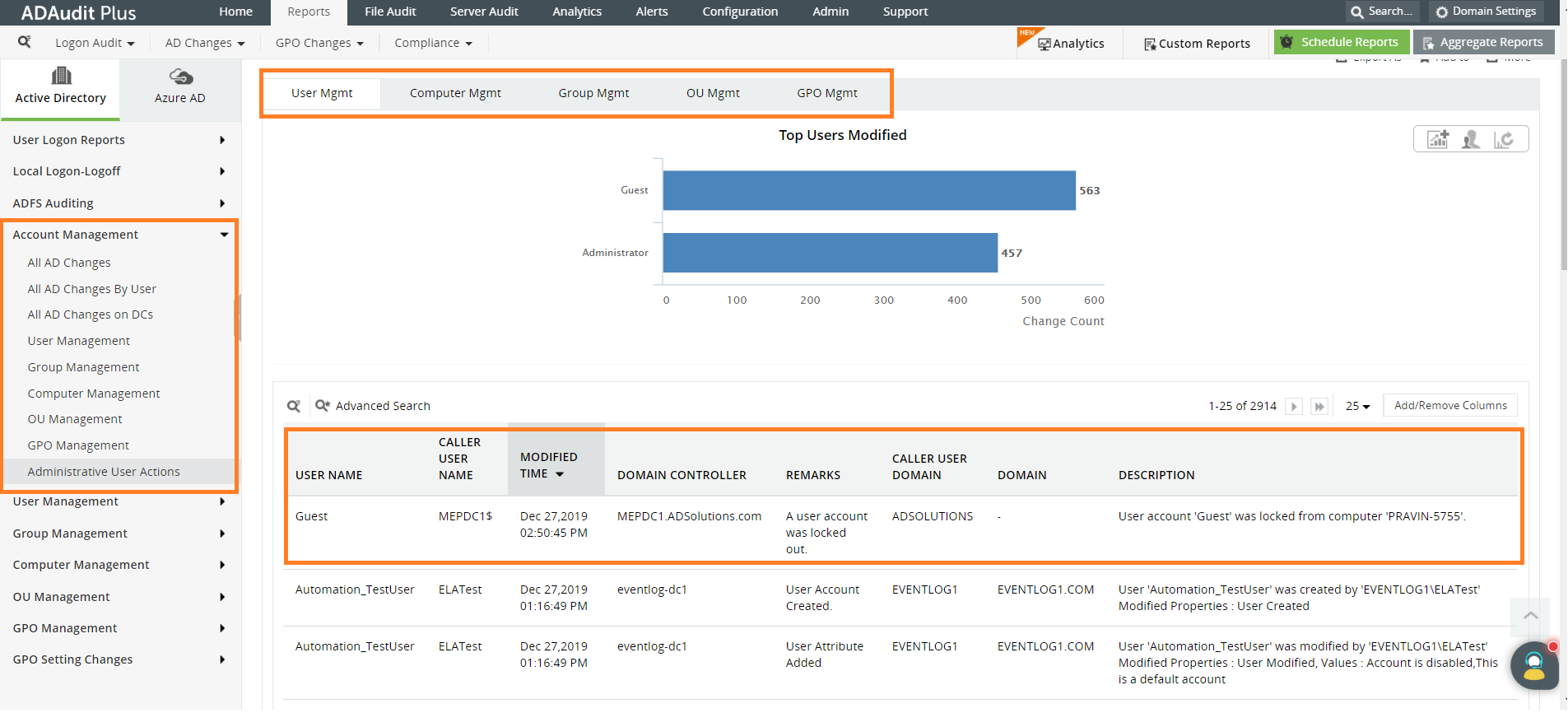Click the 'MEPDC1.ADSolutions.com' cell
Viewport: 1568px width, 713px height.
689,516
